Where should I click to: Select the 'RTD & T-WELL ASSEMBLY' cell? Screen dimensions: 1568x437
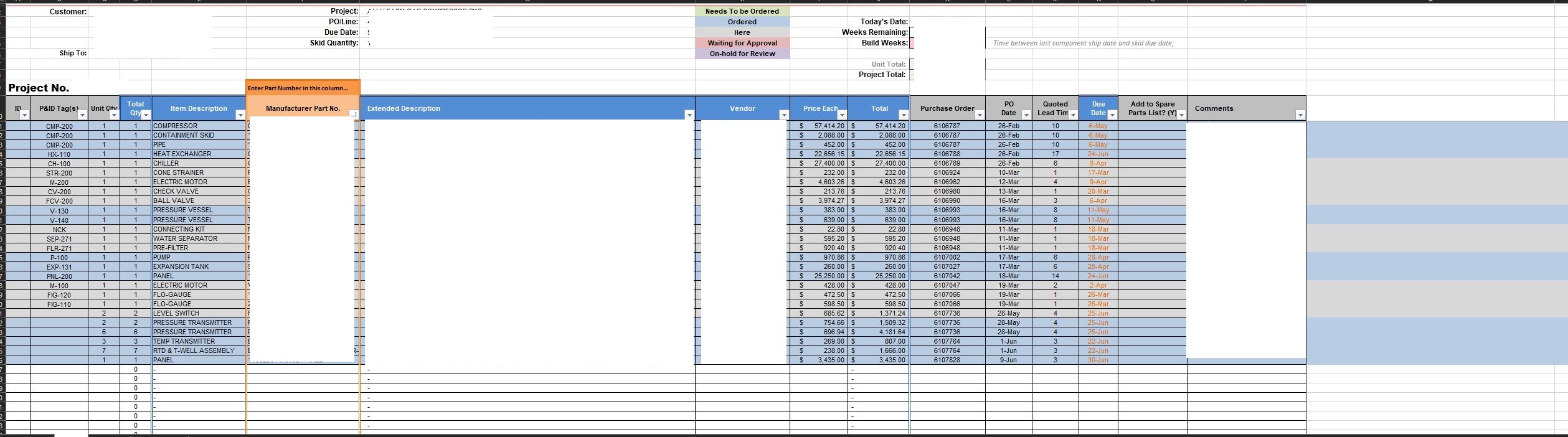(199, 350)
